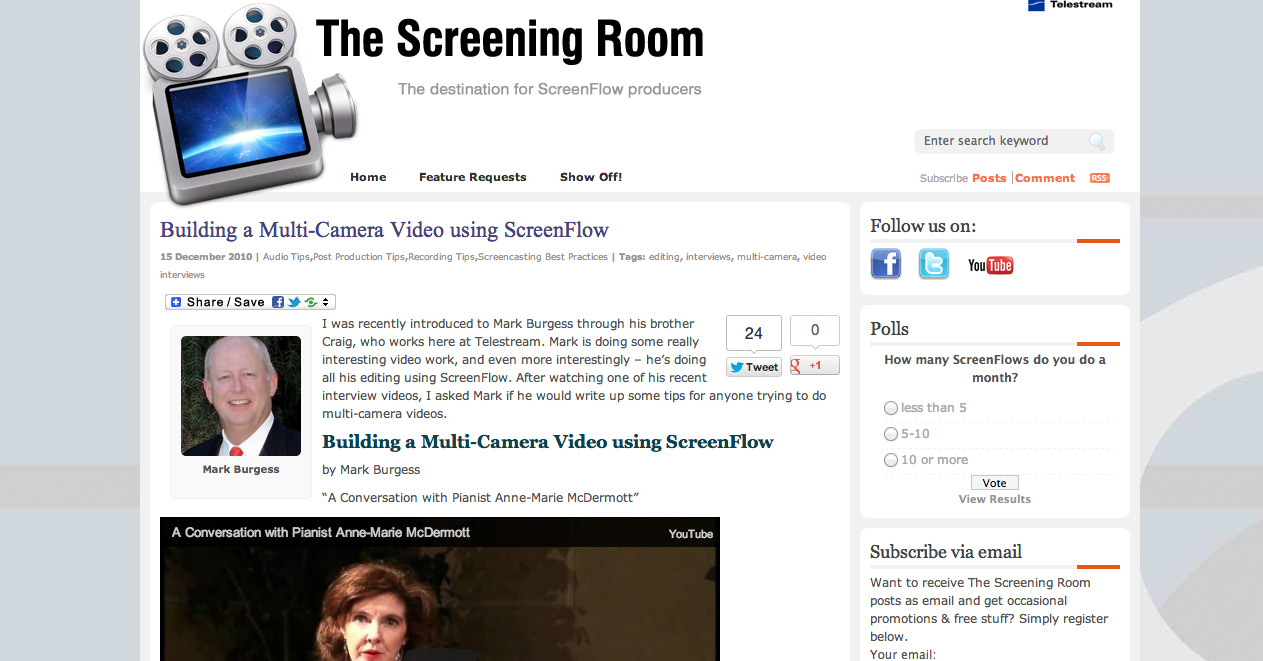Click Mark Burgess portrait photo
The width and height of the screenshot is (1263, 661).
click(241, 396)
